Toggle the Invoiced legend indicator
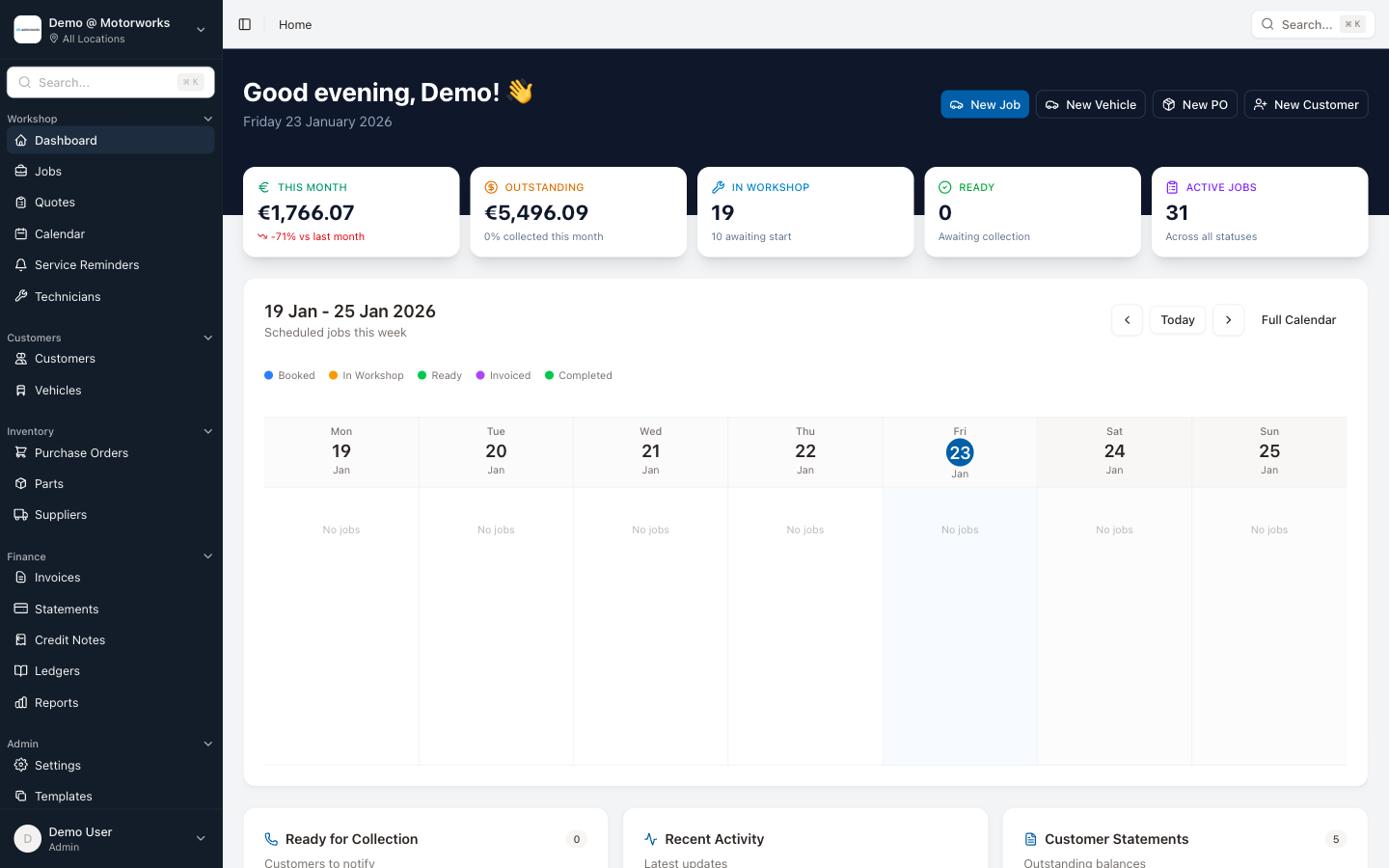 (504, 375)
